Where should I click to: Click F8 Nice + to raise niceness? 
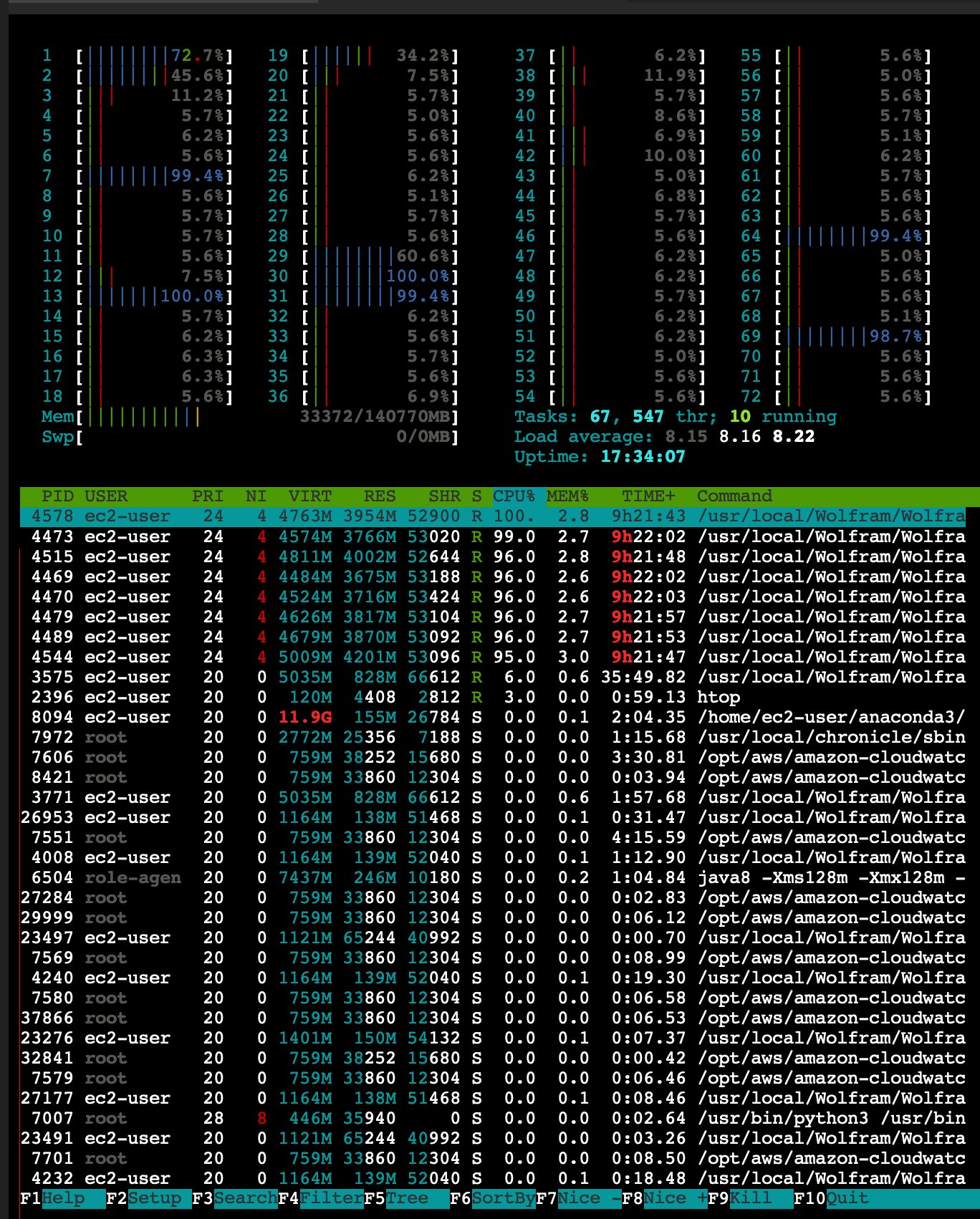[x=664, y=1198]
